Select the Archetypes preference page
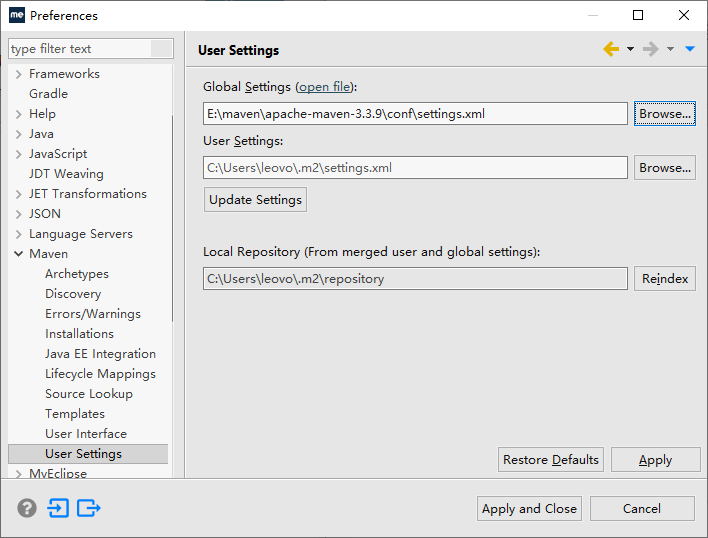 [77, 274]
